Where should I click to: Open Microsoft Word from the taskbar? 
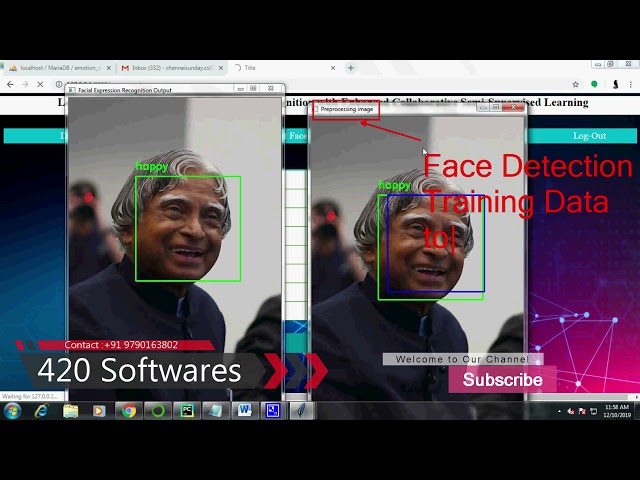pos(244,411)
